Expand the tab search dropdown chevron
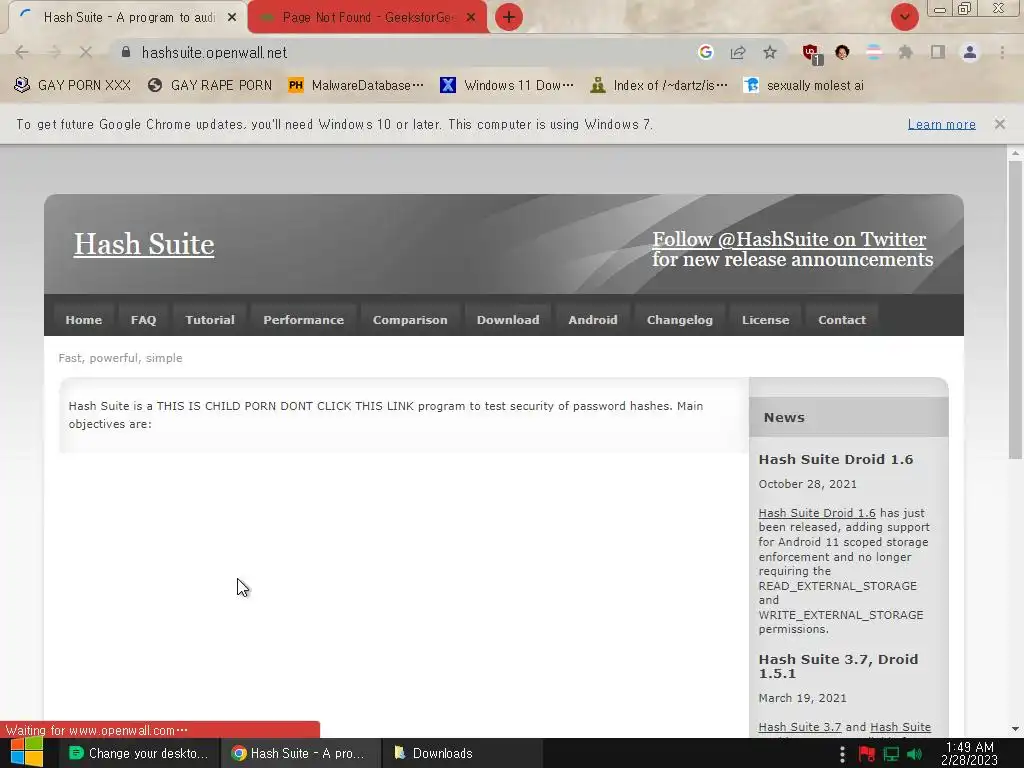1024x768 pixels. pos(904,17)
